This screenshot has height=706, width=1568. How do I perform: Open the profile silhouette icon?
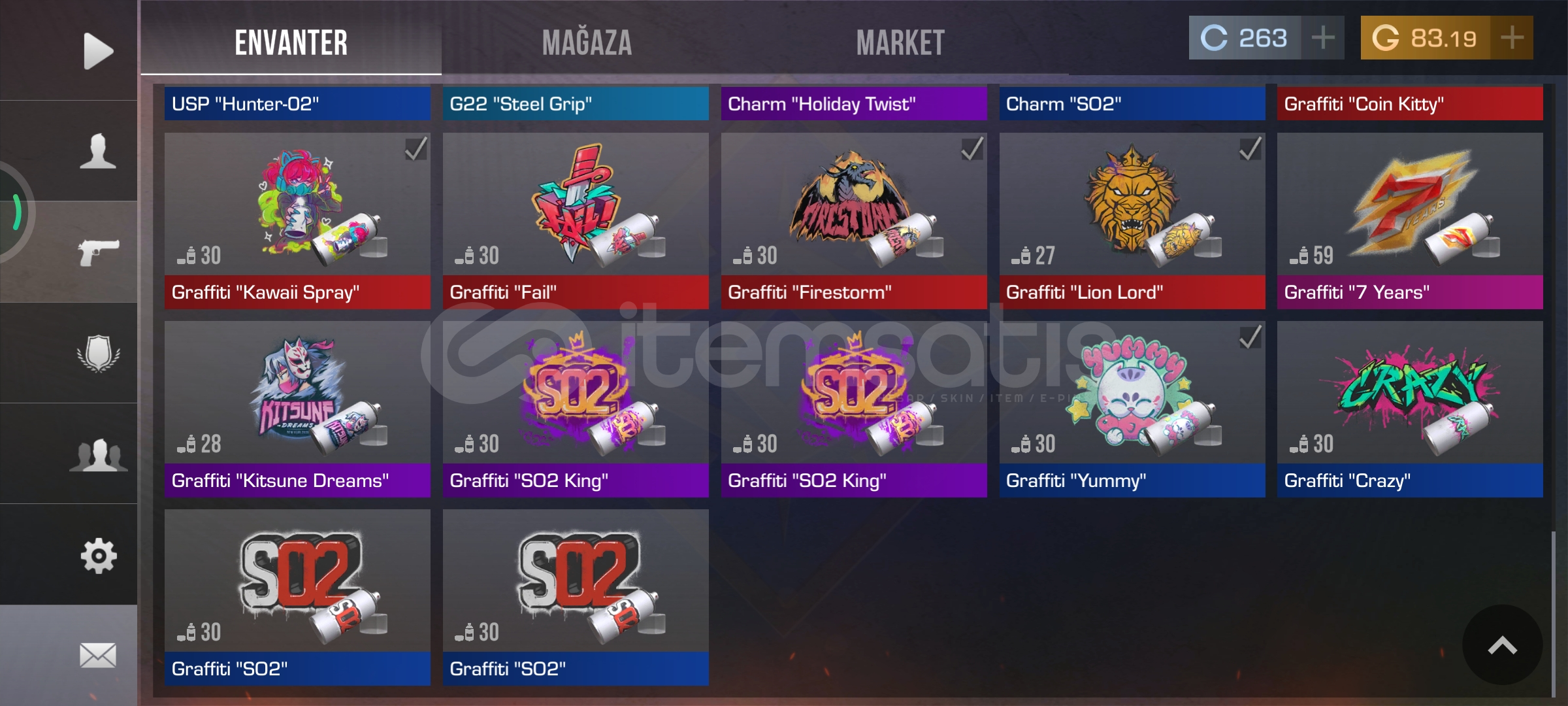pos(98,151)
